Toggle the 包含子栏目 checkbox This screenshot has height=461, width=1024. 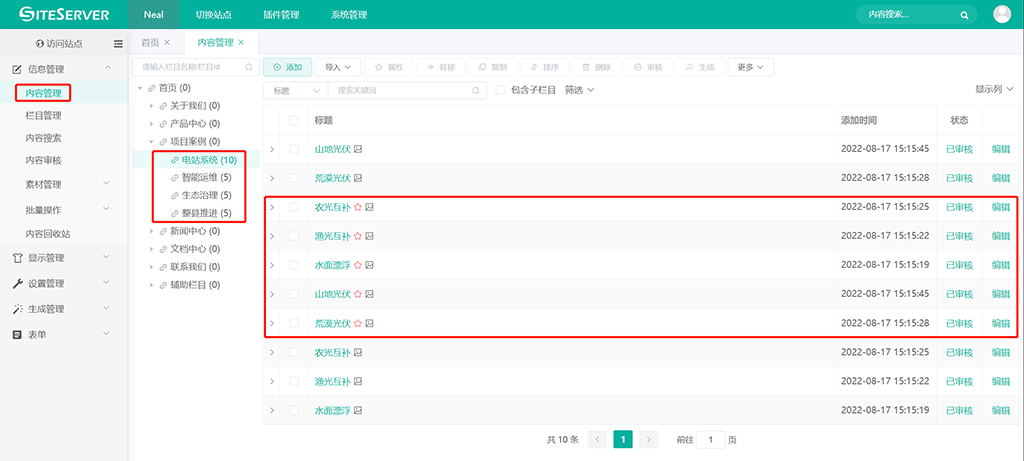(x=500, y=90)
